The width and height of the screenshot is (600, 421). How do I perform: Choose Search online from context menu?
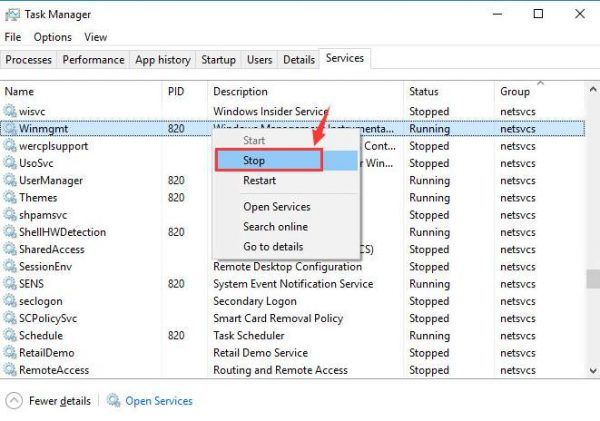click(x=275, y=227)
